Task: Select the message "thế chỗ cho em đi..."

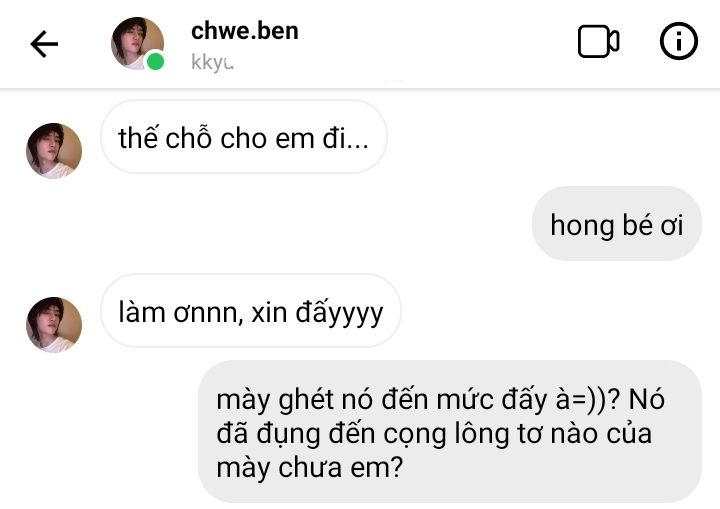Action: click(x=244, y=137)
